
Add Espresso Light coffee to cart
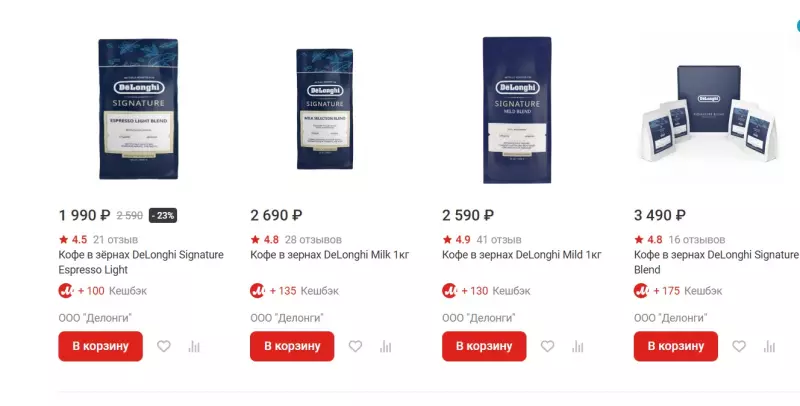click(x=101, y=346)
